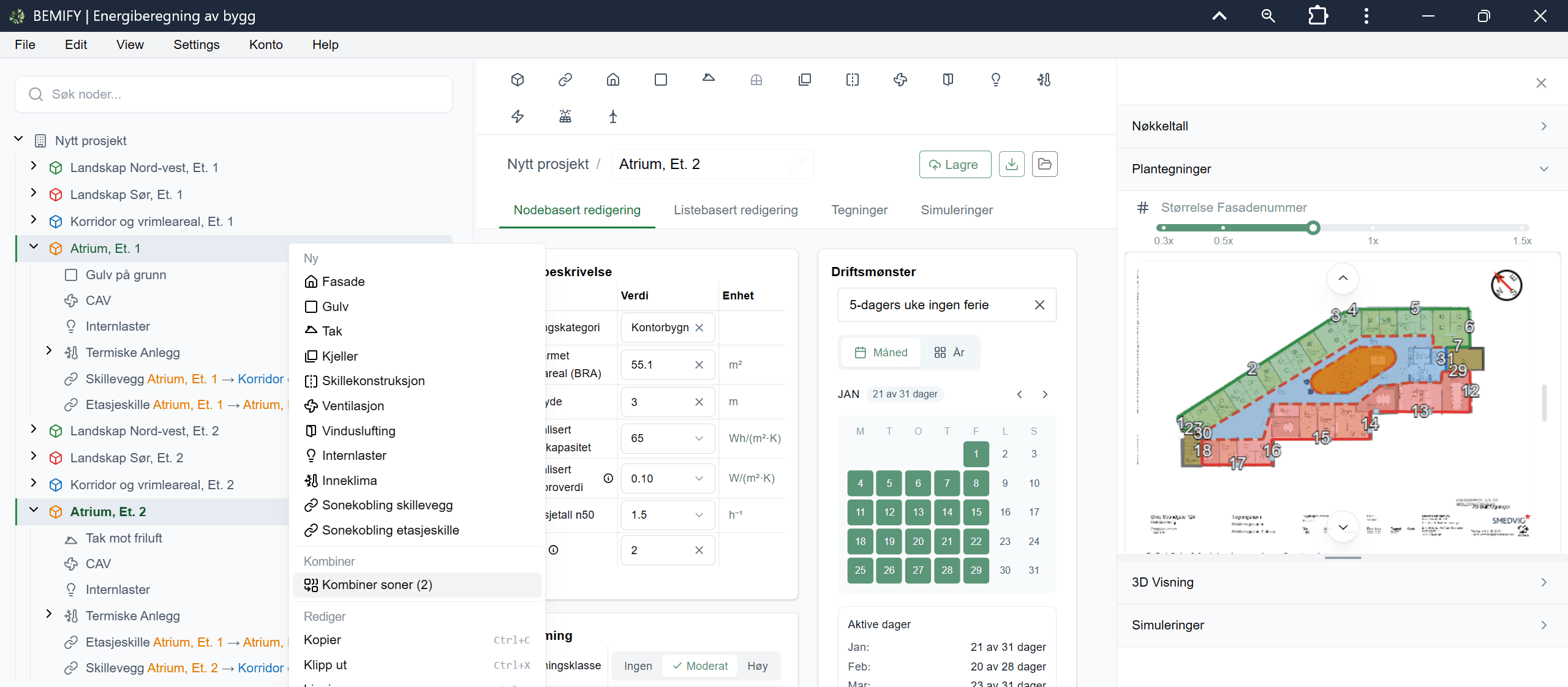Collapse the Nytt prosjekt tree root
Screen dimensions: 1568x687
click(19, 140)
